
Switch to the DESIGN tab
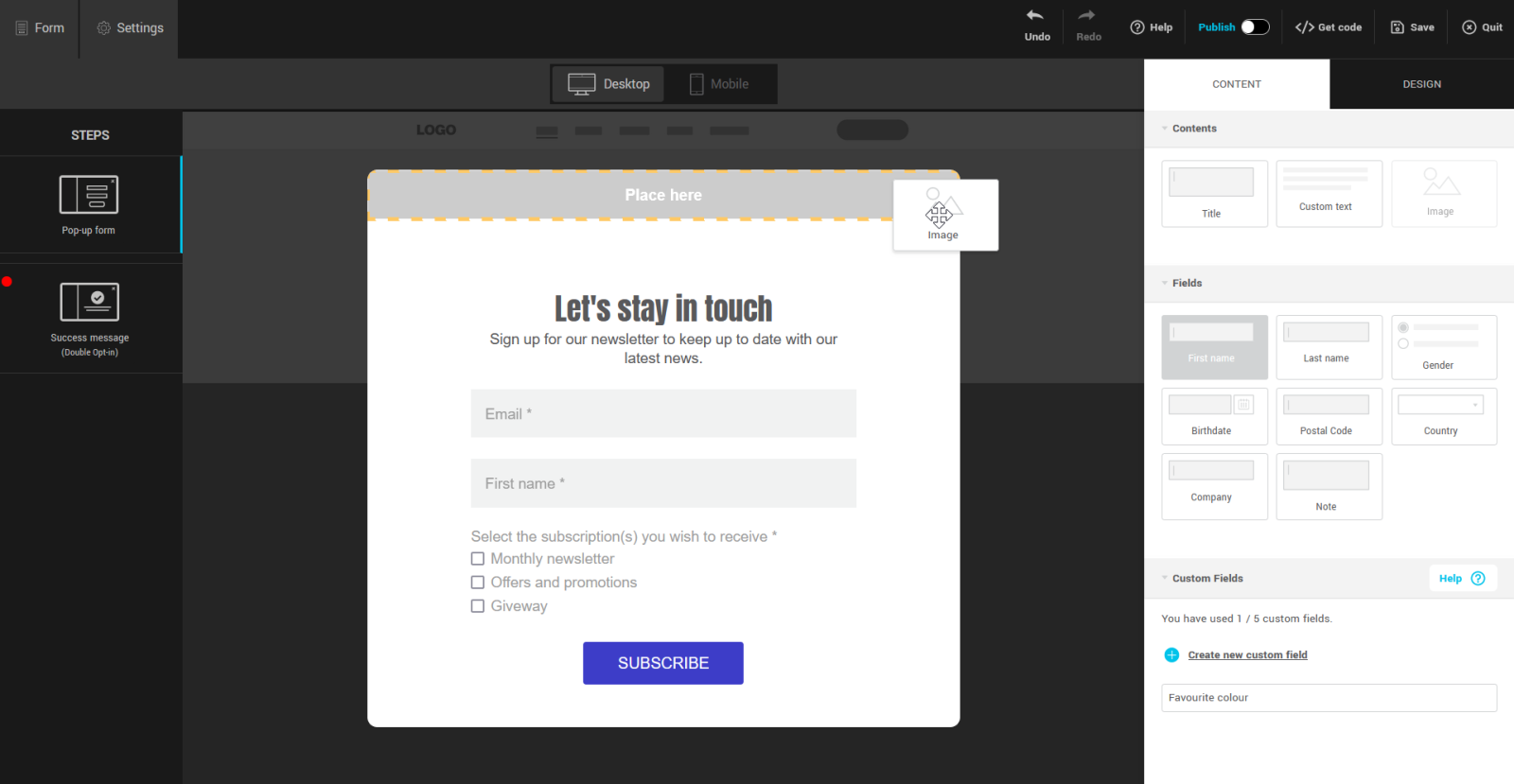[x=1421, y=84]
